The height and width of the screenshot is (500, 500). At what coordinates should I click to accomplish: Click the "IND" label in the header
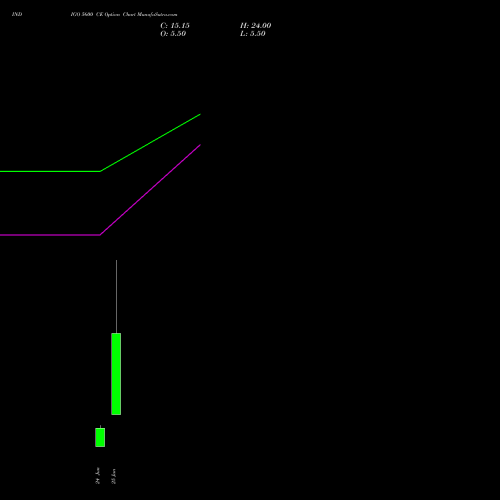pos(17,14)
